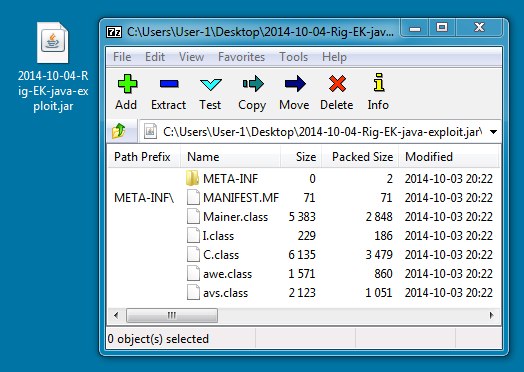Click the green Add plus icon

click(x=127, y=84)
